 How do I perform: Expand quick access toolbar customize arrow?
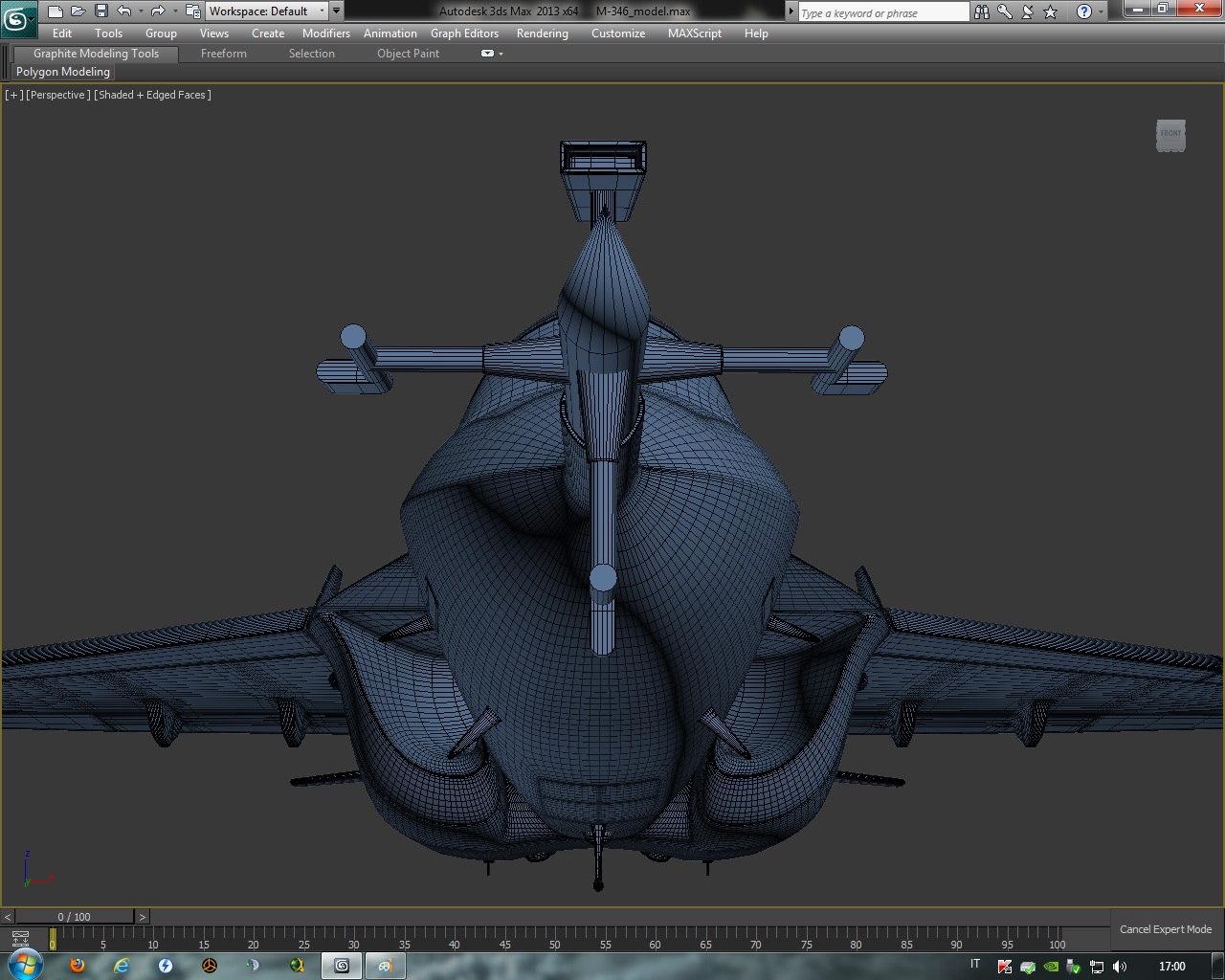336,11
